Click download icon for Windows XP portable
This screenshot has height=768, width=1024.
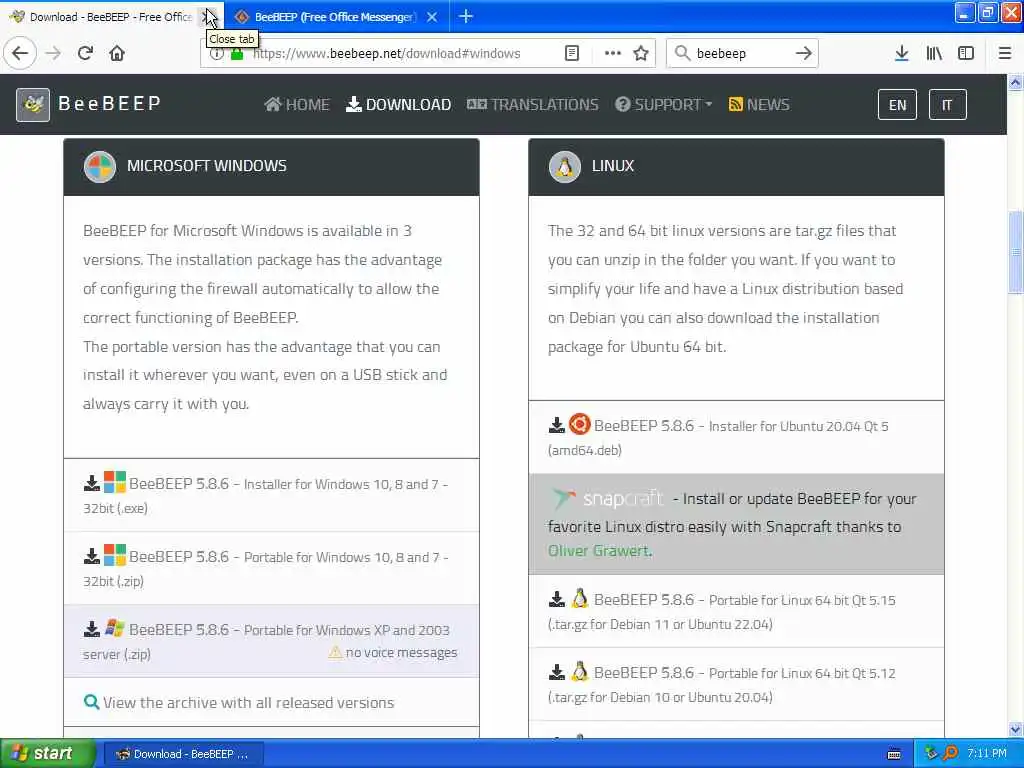tap(91, 629)
